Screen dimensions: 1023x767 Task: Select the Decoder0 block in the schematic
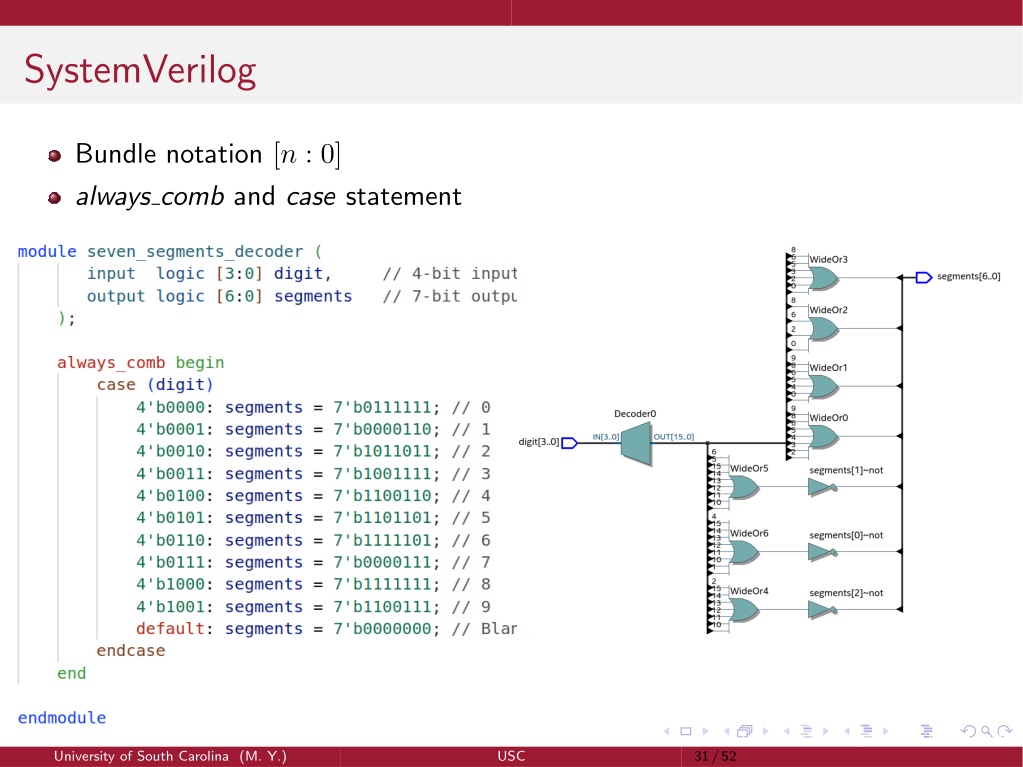[636, 444]
